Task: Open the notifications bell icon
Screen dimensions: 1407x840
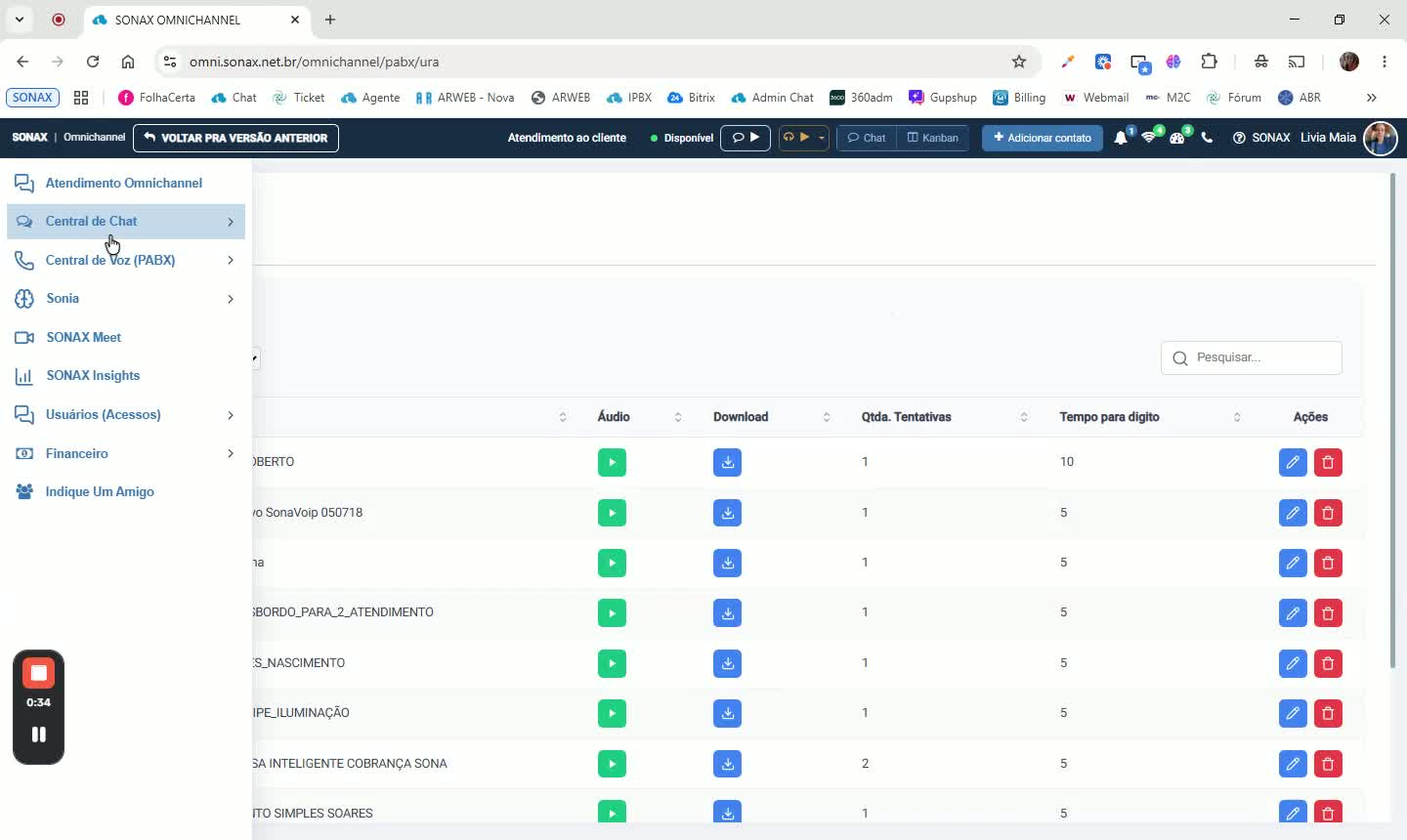Action: (x=1121, y=138)
